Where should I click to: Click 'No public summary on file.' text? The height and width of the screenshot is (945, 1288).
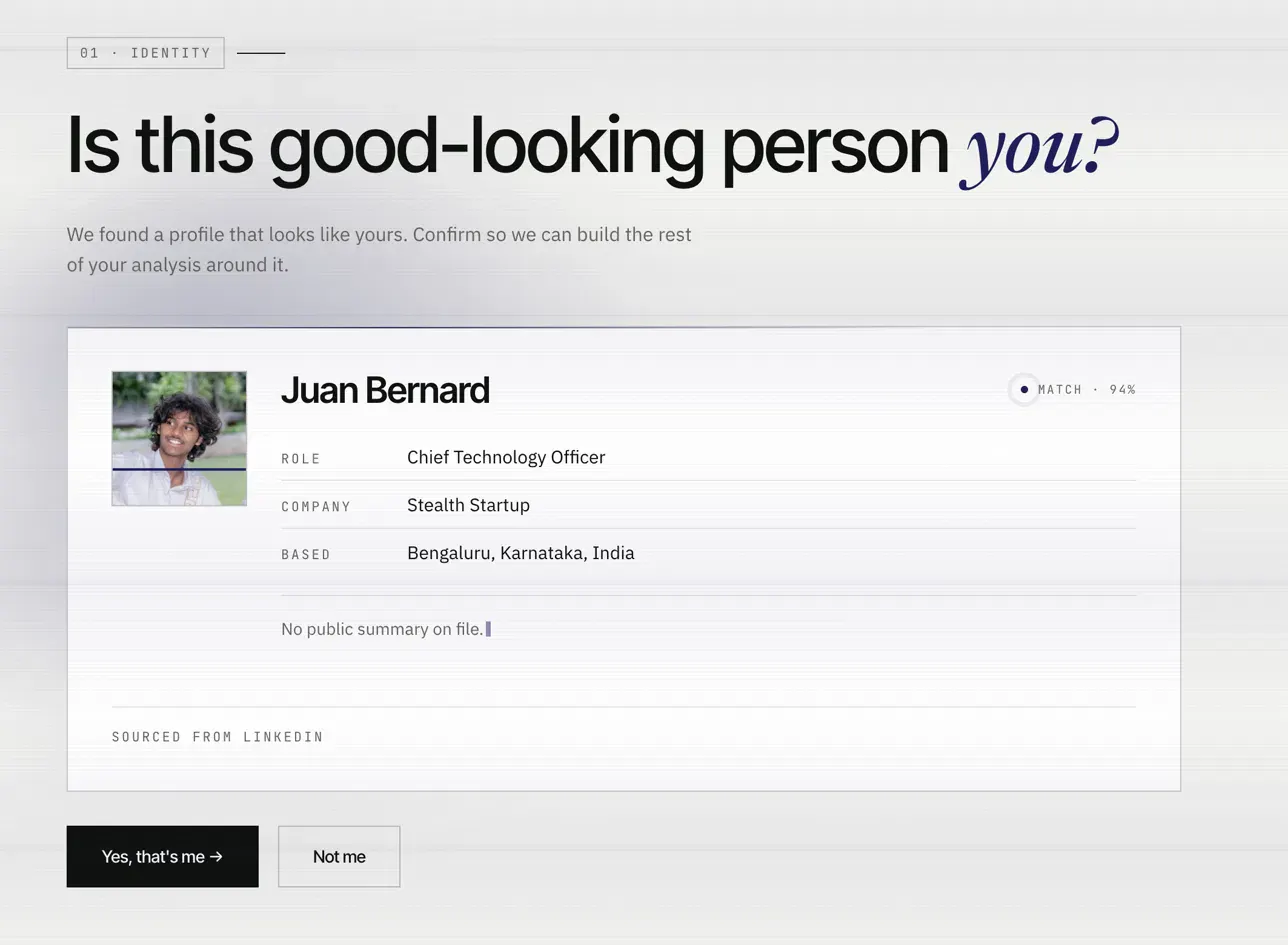(382, 629)
